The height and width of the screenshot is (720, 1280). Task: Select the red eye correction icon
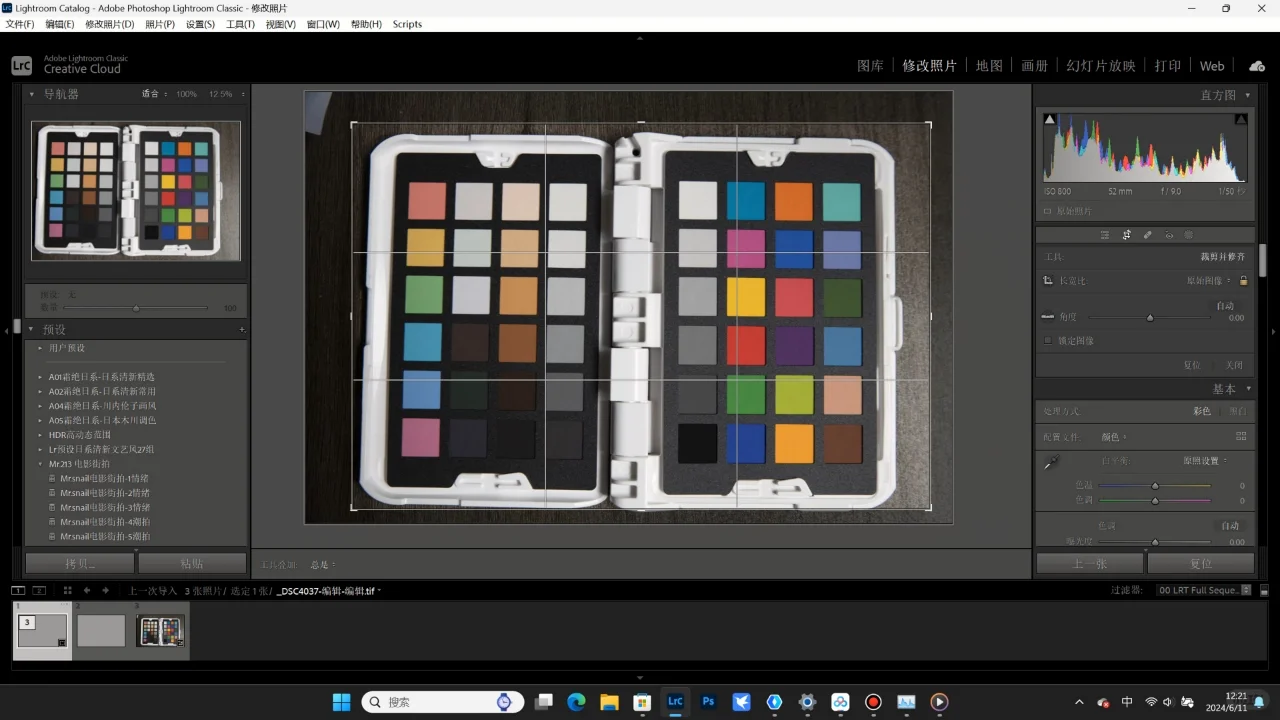coord(1168,235)
